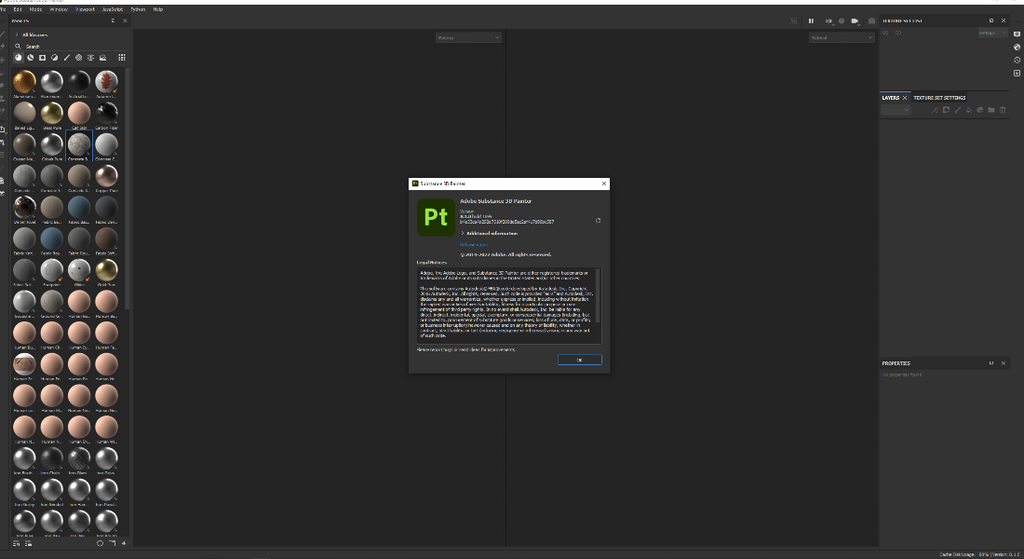Switch to the Layers tab

pos(890,98)
